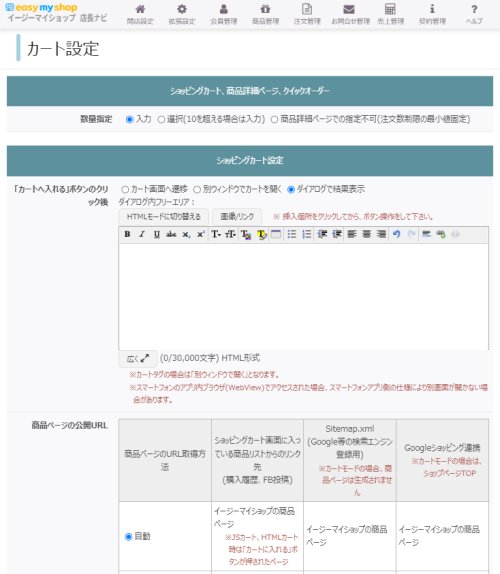Click 商品ページのURL取得方法 header cell

[165, 460]
